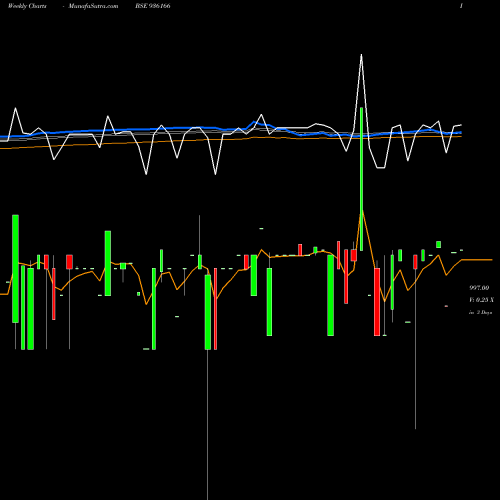Click the "in 2 Days" label
The image size is (500, 500).
(x=480, y=313)
